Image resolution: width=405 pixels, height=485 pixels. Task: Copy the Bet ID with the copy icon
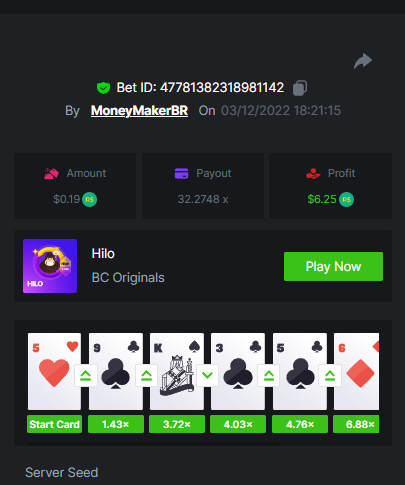pos(300,88)
